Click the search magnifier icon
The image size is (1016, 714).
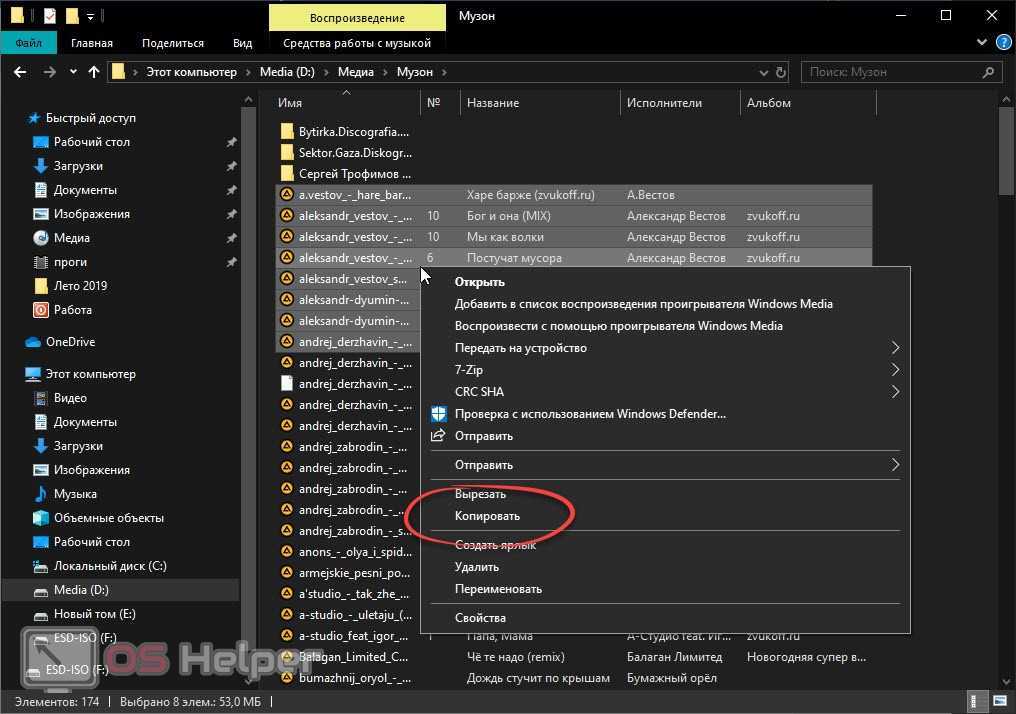(x=988, y=72)
